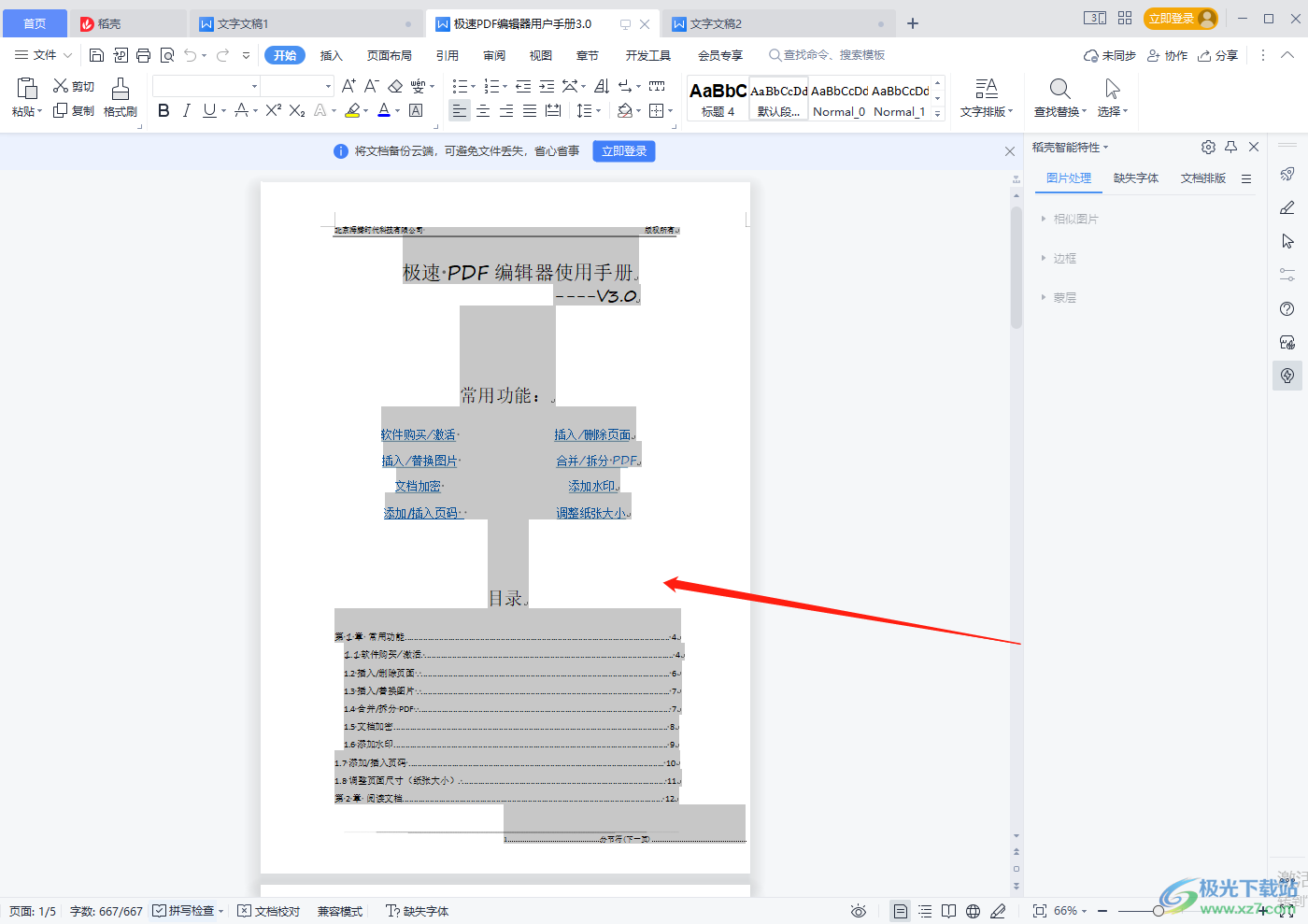Decrease font size with A- icon
This screenshot has width=1308, height=924.
coord(371,86)
